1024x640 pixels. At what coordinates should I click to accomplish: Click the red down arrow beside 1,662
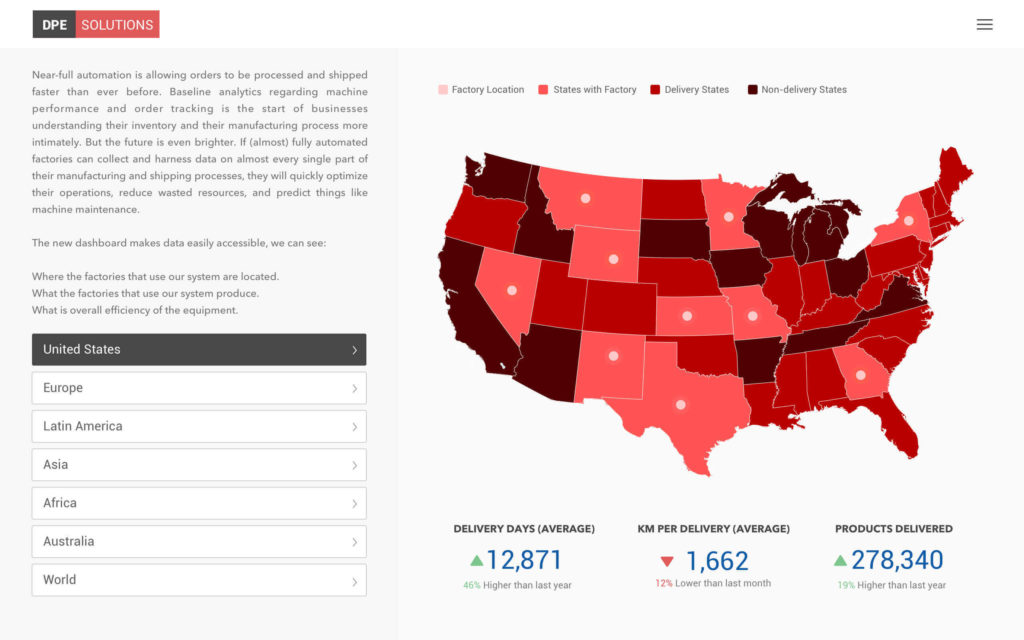click(667, 561)
